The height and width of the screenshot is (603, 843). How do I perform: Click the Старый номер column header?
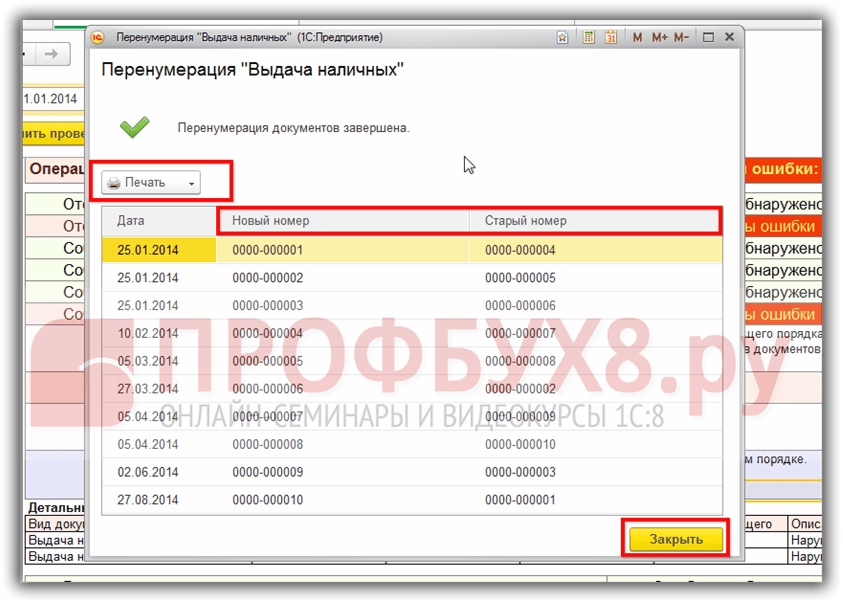tap(594, 221)
